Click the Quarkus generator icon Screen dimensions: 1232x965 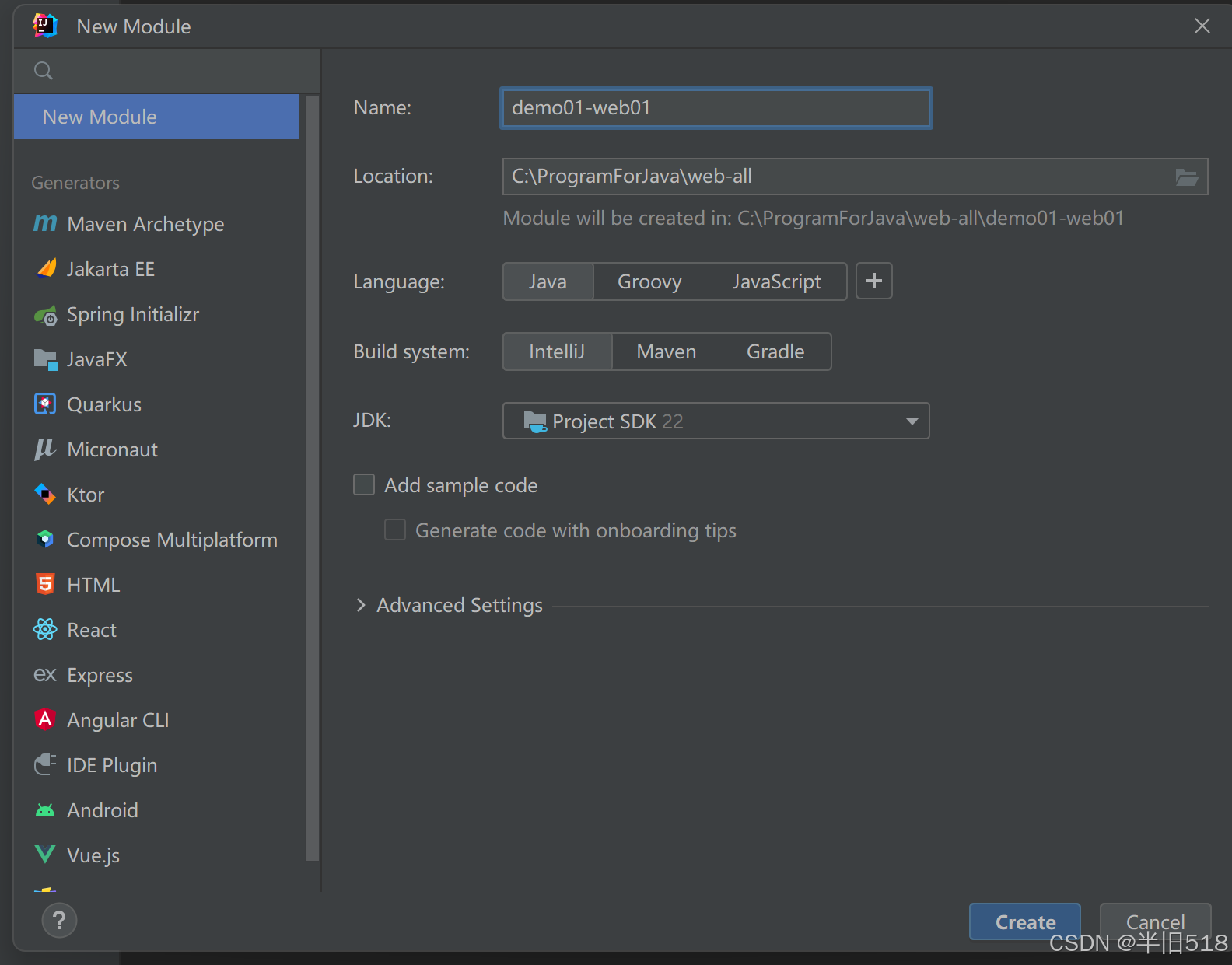pos(45,404)
